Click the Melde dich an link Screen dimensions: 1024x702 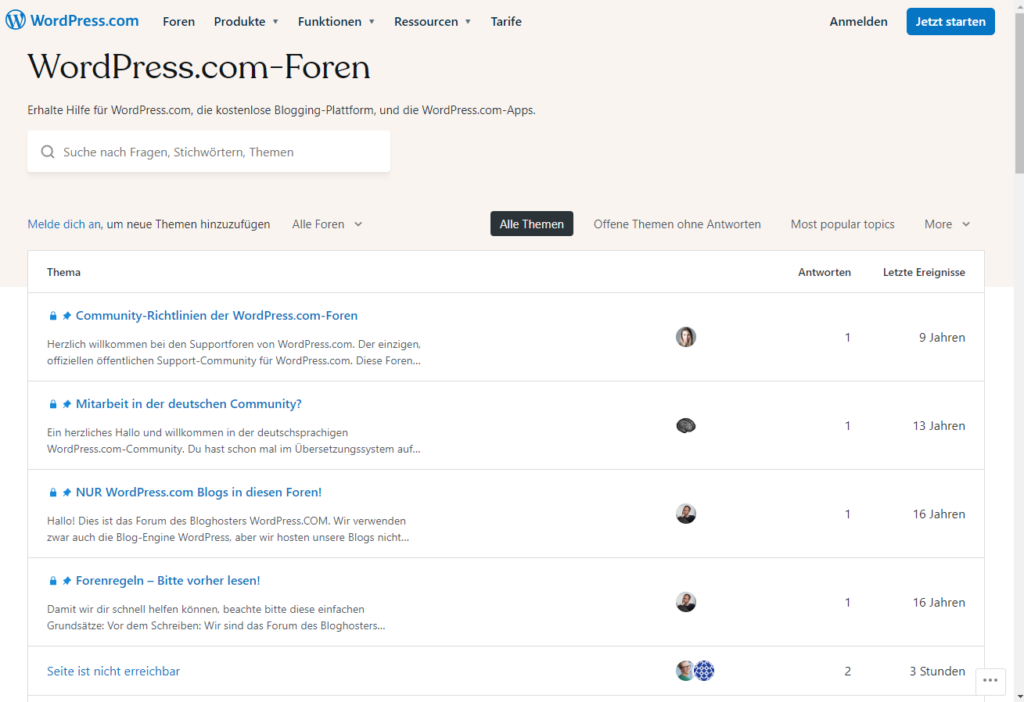coord(64,224)
